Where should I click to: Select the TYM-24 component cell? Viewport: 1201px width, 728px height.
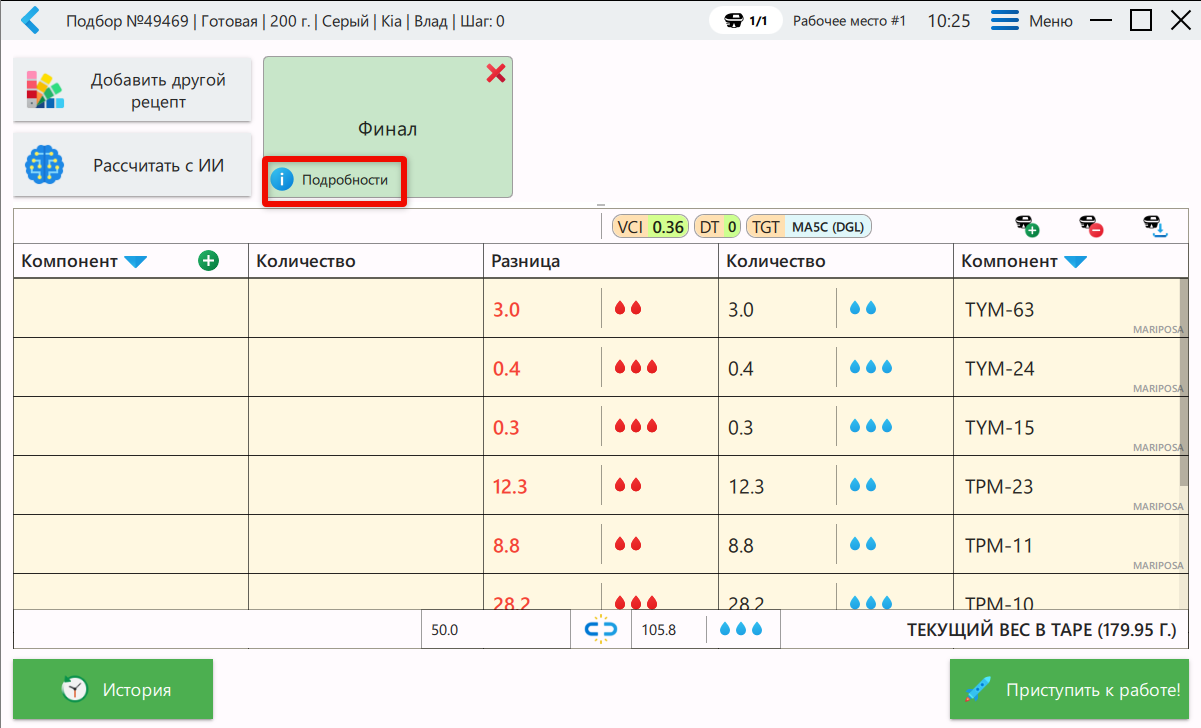point(1066,368)
